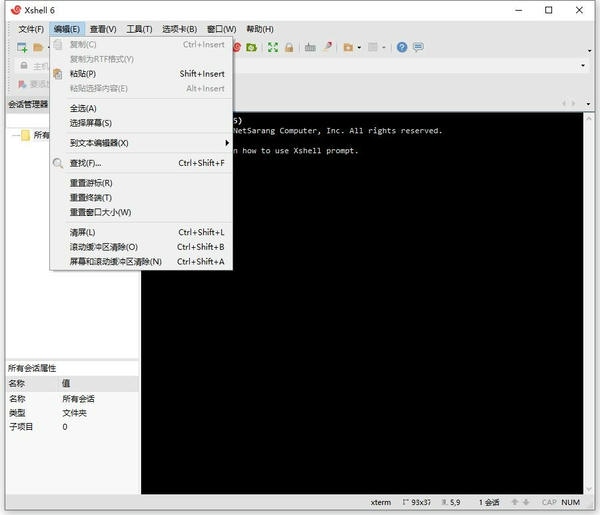Screen dimensions: 600x515
Task: Click the gray layout toolbar icon
Action: [x=372, y=47]
